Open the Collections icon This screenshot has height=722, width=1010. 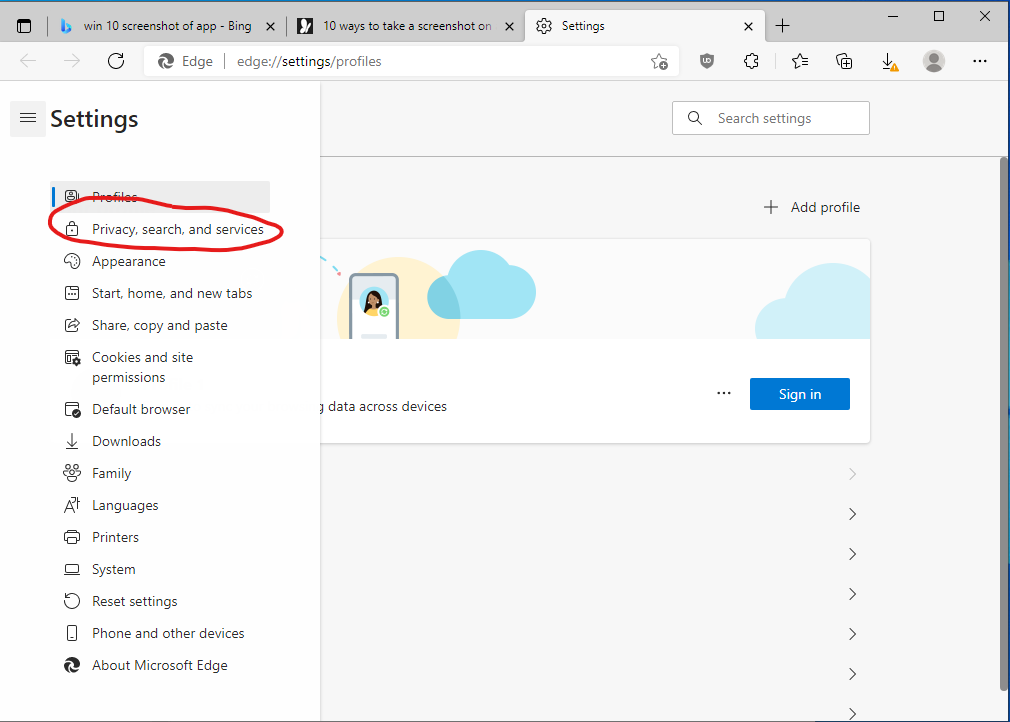click(844, 61)
